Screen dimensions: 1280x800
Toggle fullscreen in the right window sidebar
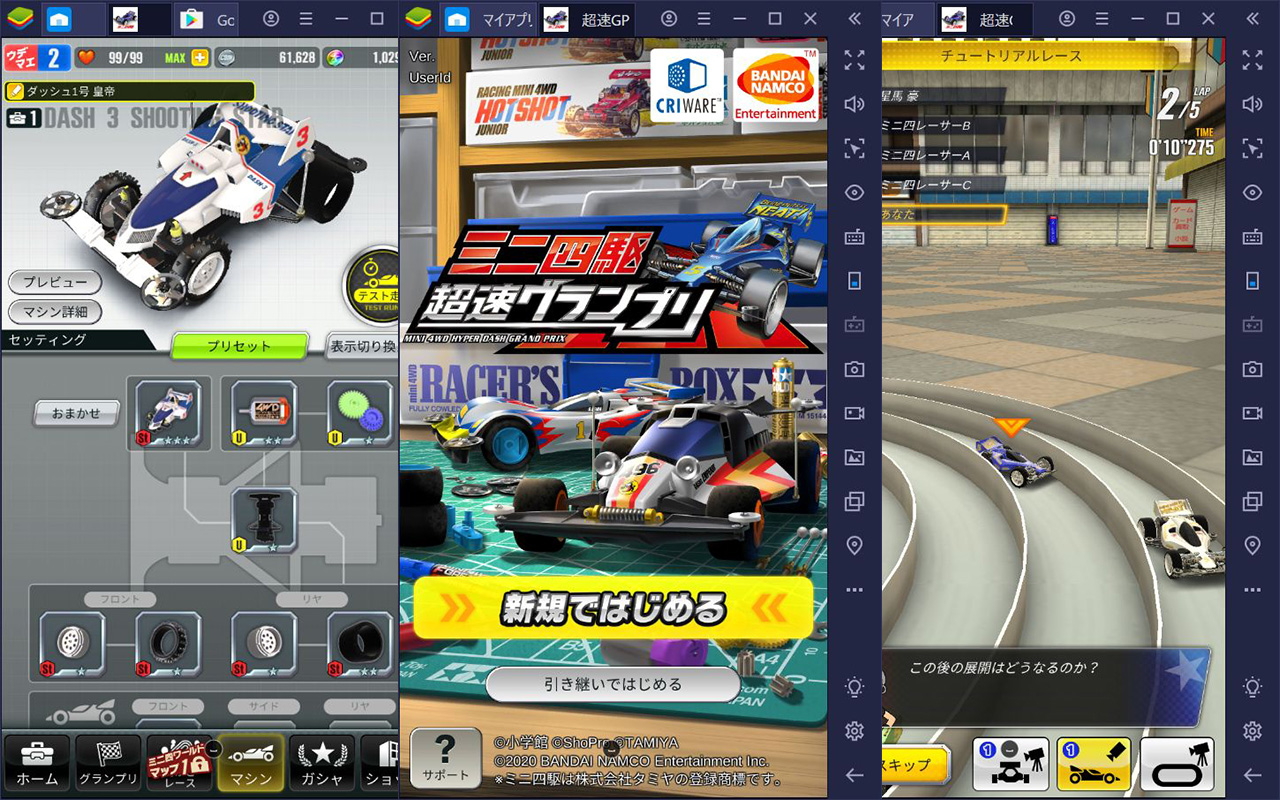click(1252, 60)
